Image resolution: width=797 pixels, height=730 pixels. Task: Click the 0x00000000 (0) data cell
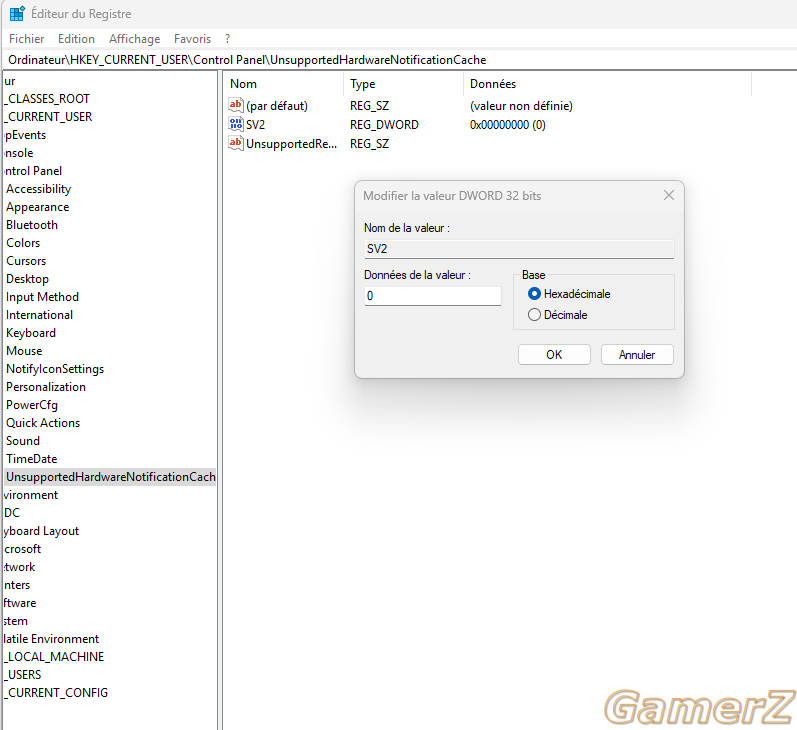coord(507,125)
